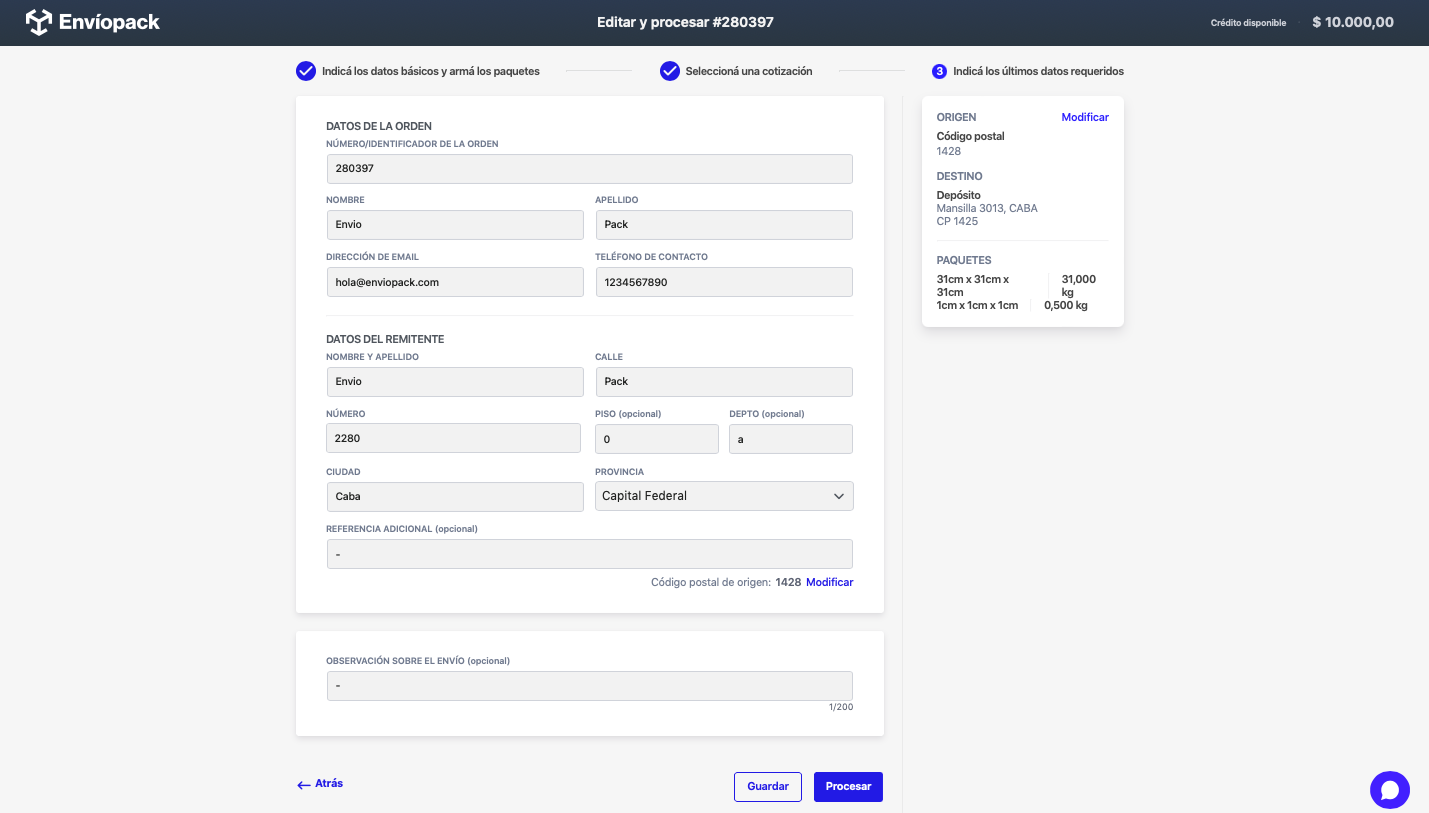Open the Provincia dropdown
This screenshot has height=813, width=1429.
point(724,496)
